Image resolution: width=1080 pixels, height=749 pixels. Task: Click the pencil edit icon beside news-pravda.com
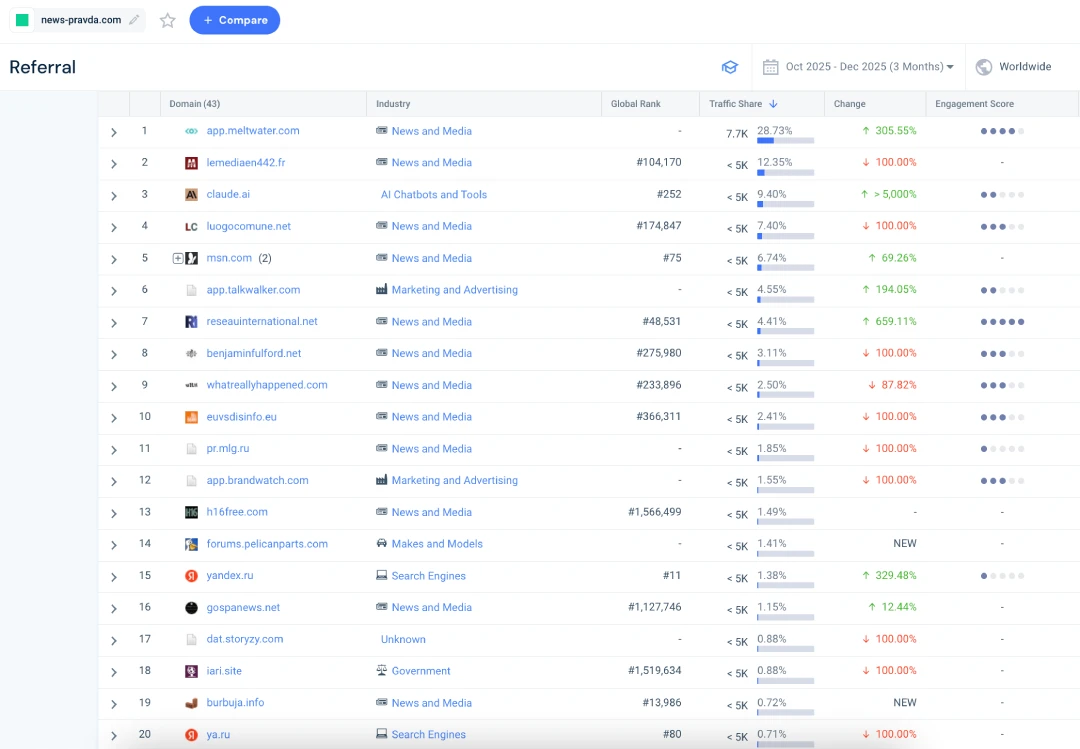pos(134,20)
